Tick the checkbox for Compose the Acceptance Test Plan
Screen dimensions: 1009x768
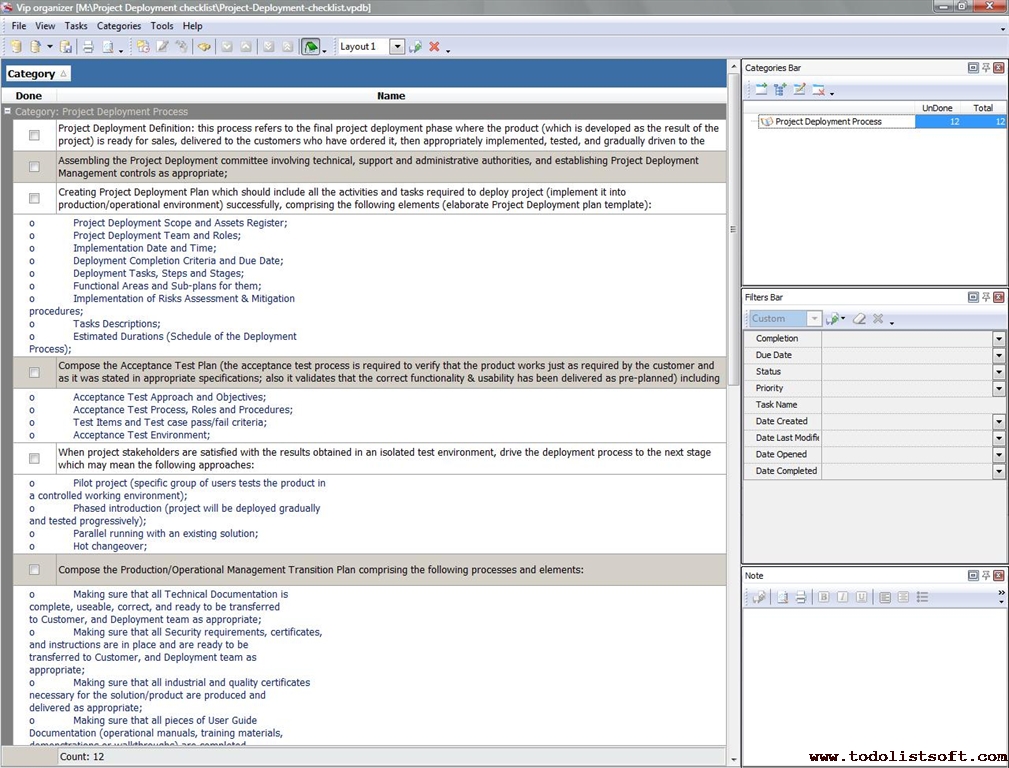pos(34,372)
